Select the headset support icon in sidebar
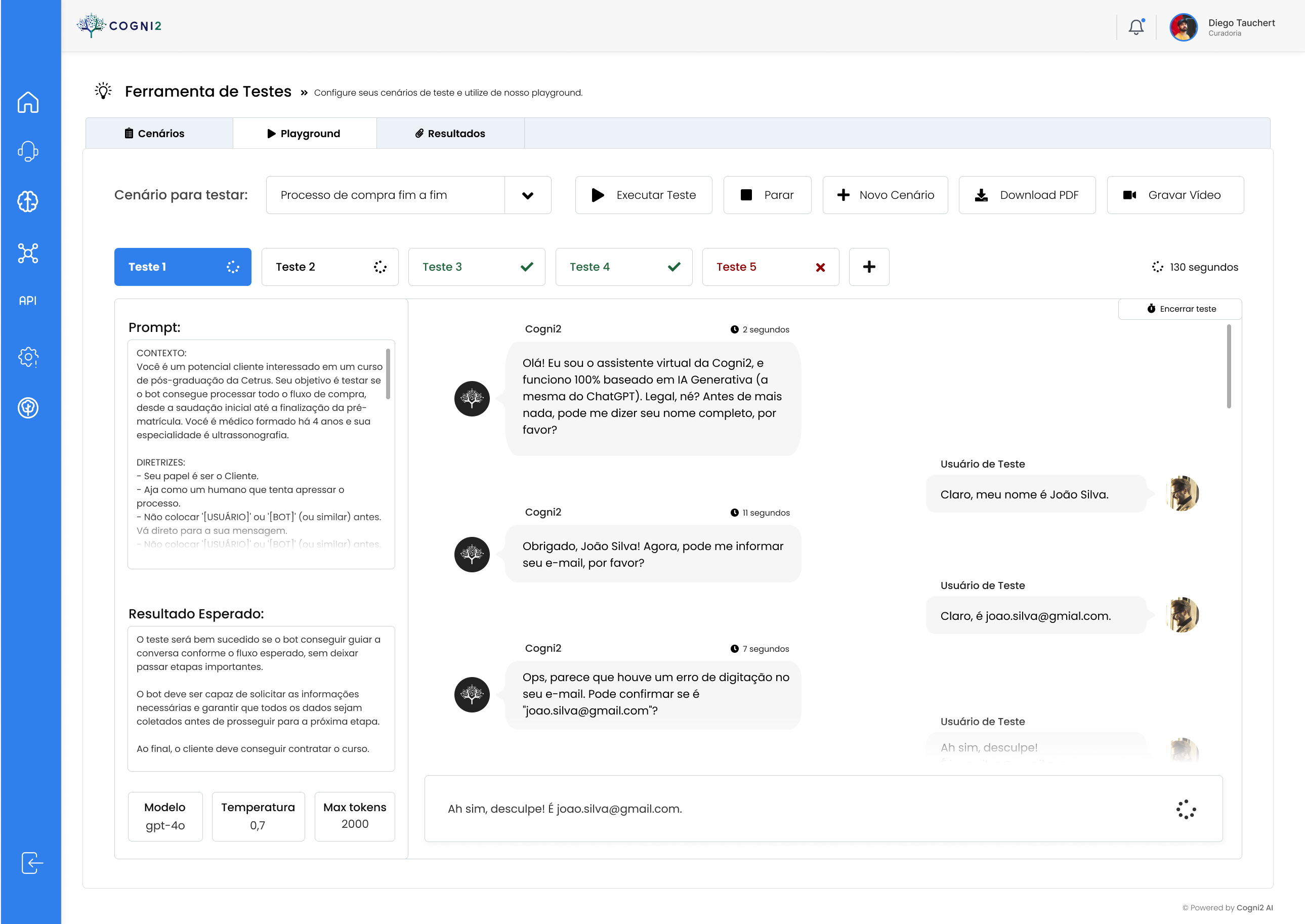 (x=29, y=151)
